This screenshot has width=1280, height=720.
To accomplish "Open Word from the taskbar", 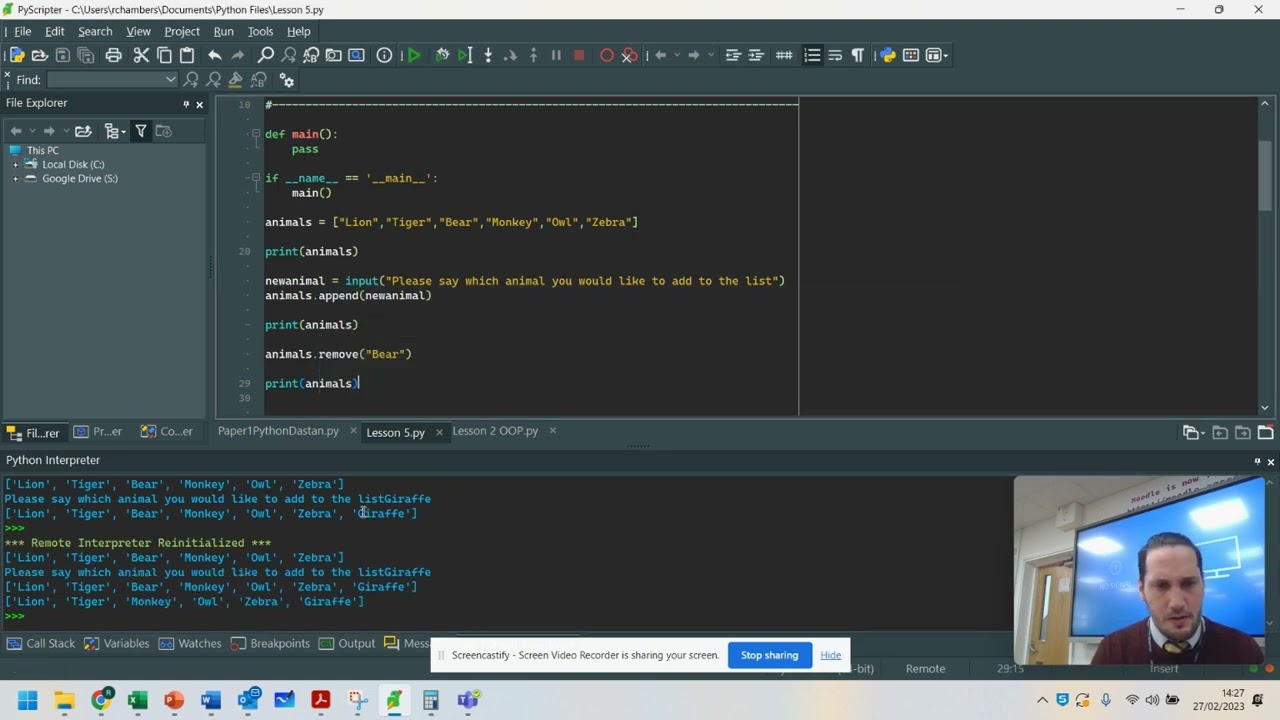I will pos(210,700).
